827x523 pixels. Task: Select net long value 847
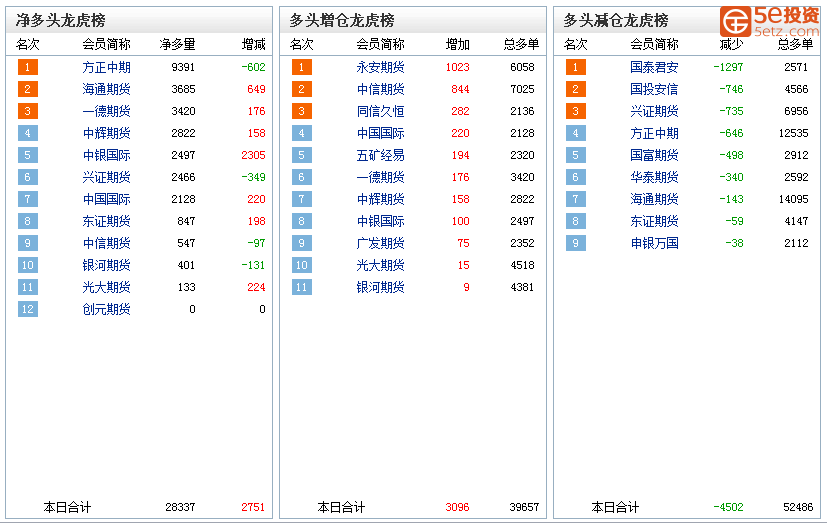pos(186,221)
